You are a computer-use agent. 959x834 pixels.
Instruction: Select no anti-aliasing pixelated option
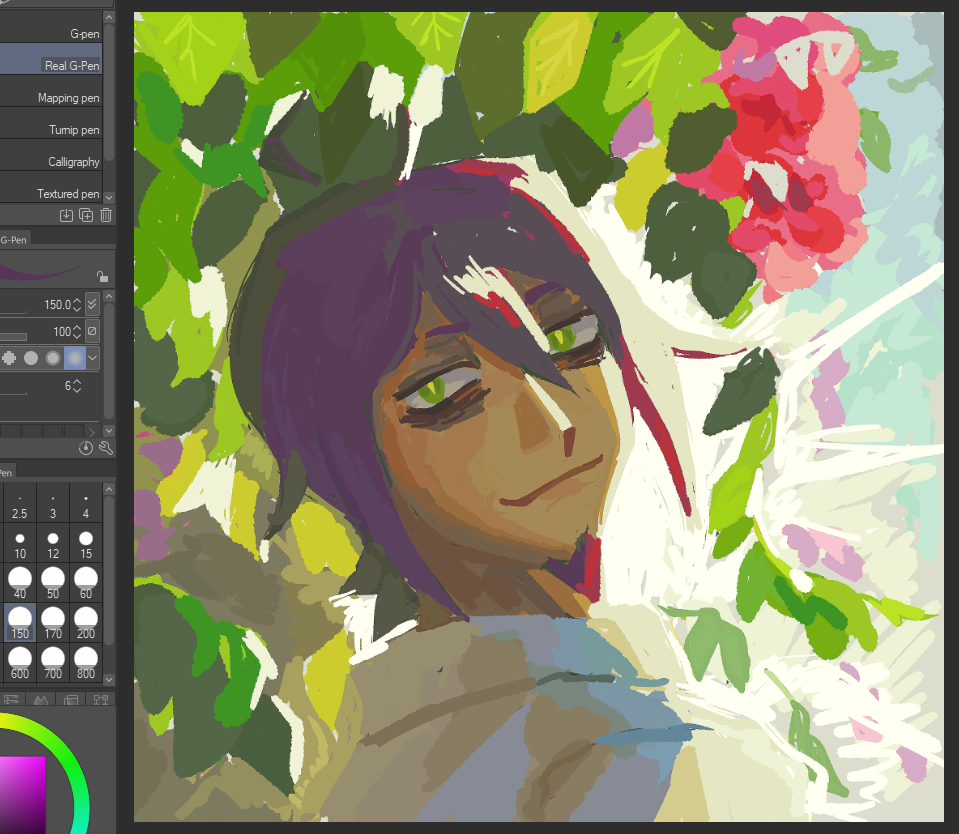coord(10,357)
